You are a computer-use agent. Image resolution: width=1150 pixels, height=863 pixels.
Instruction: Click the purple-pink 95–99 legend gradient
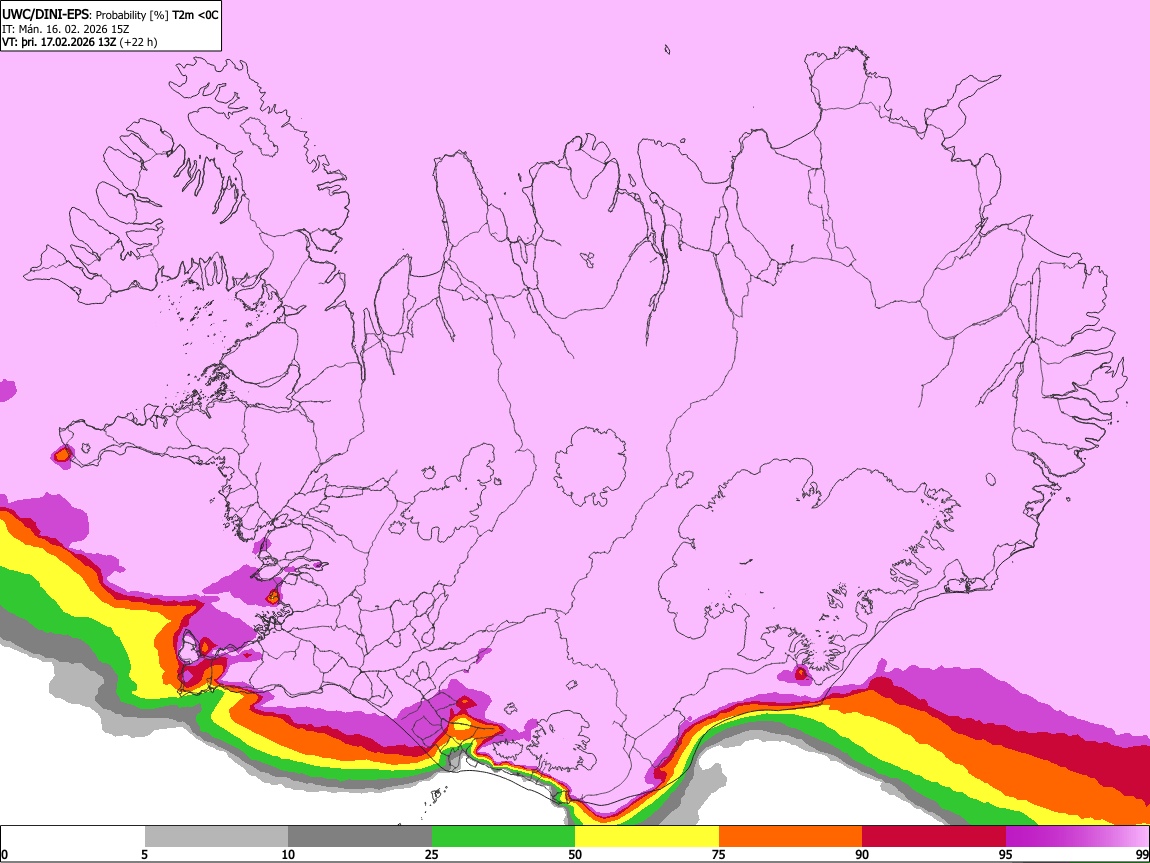click(1077, 837)
